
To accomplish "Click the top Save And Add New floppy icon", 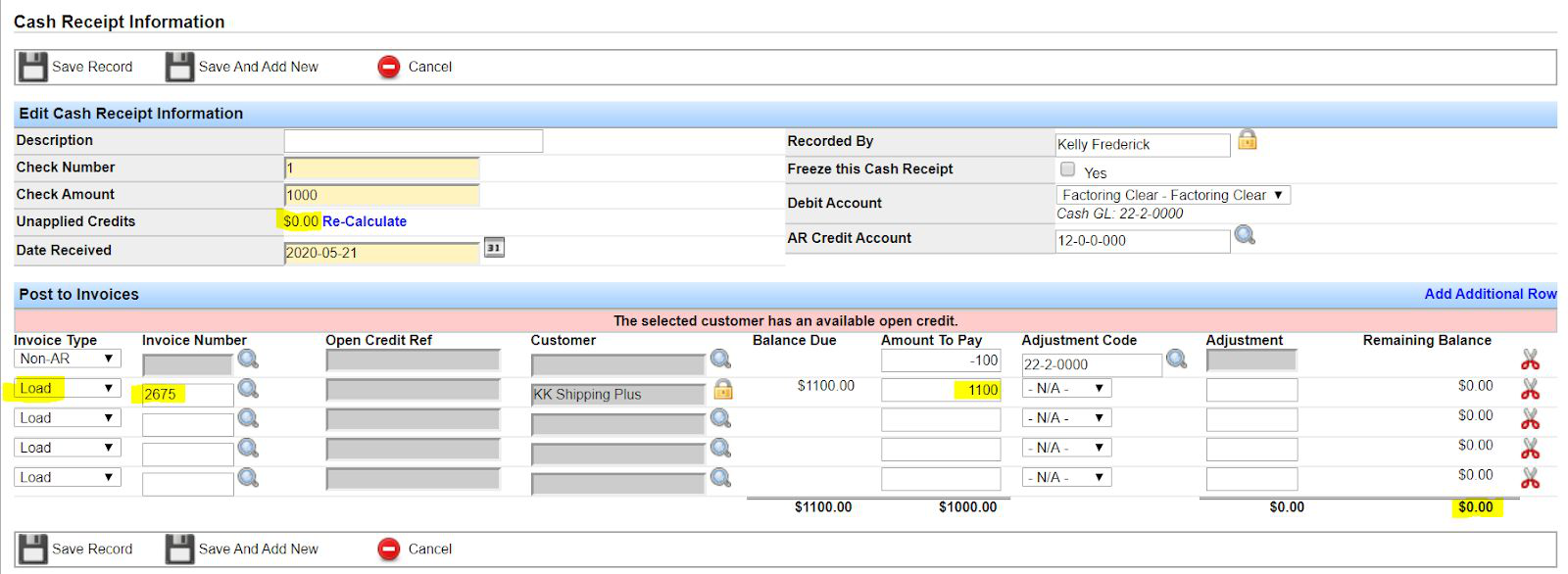I will (x=179, y=67).
